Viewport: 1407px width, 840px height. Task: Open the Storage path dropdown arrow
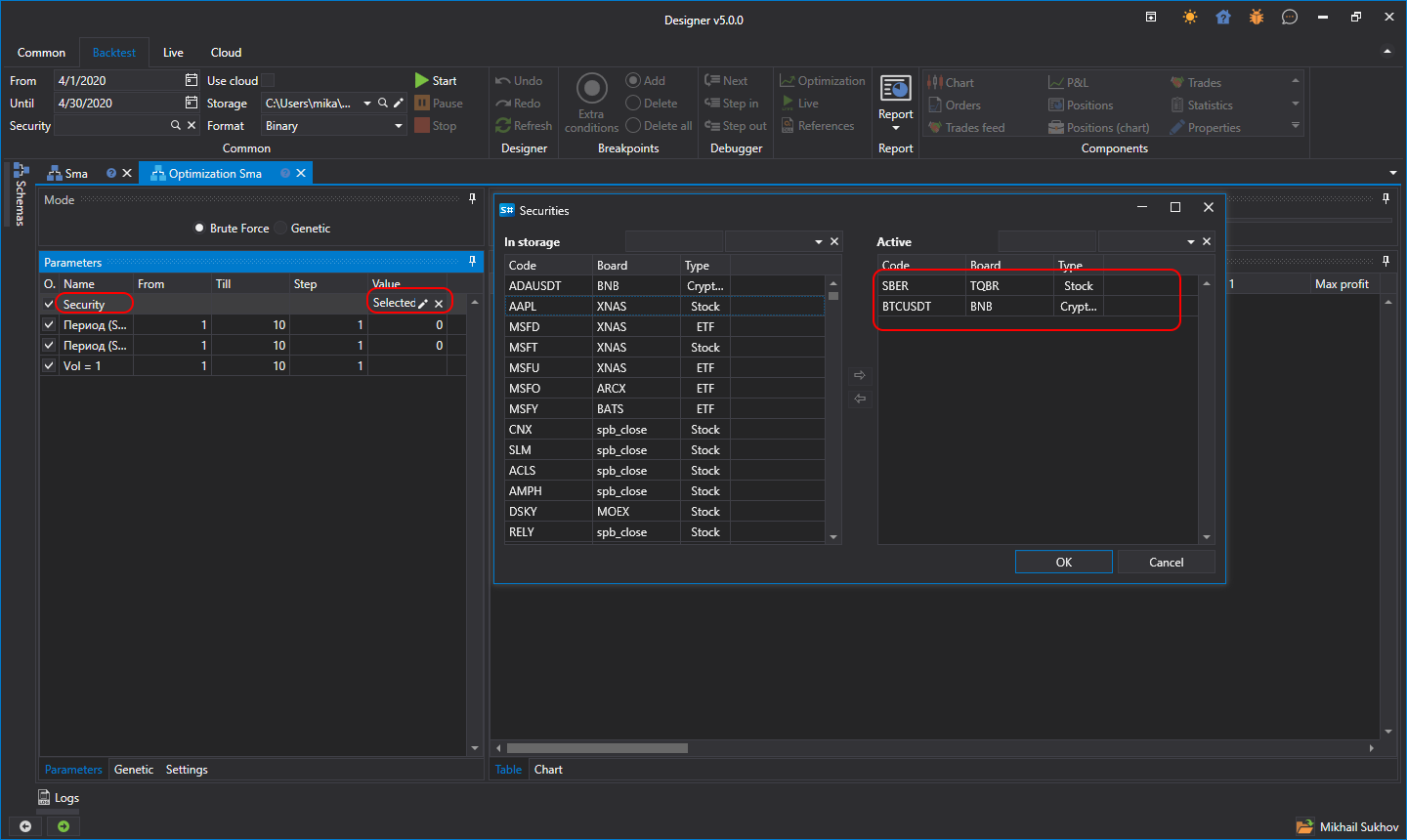click(367, 103)
